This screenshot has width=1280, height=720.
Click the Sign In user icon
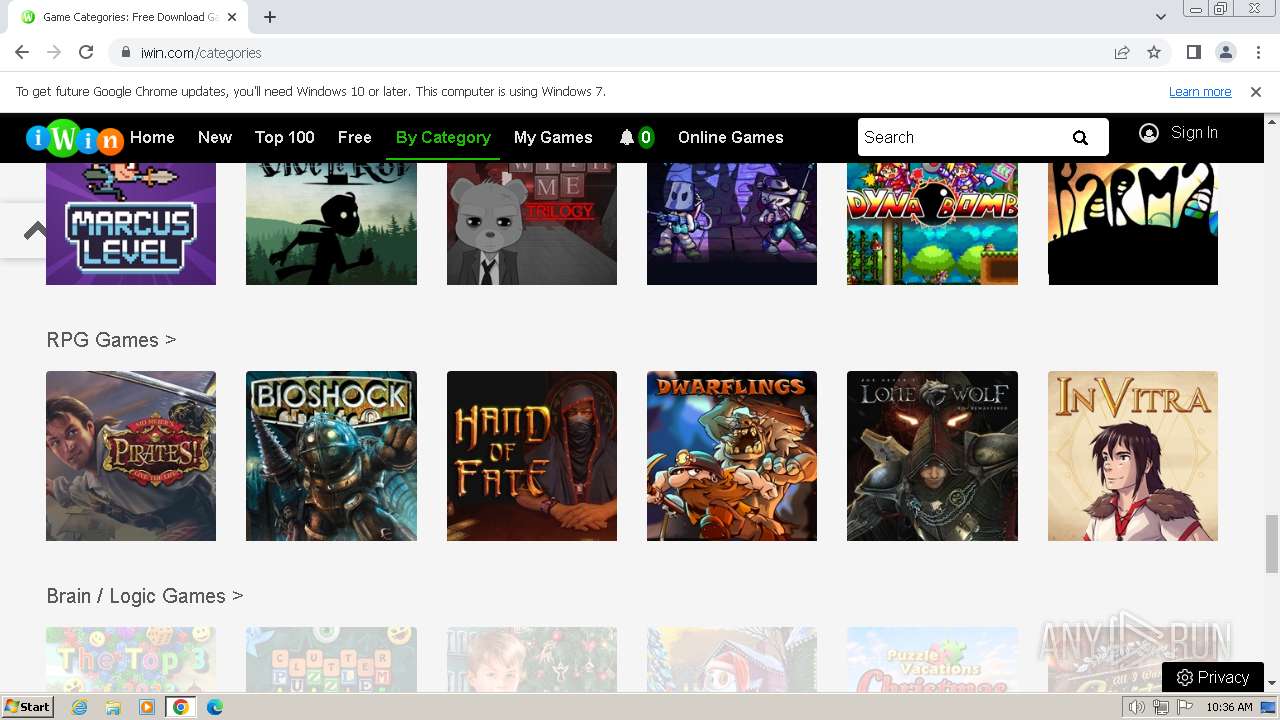tap(1149, 133)
